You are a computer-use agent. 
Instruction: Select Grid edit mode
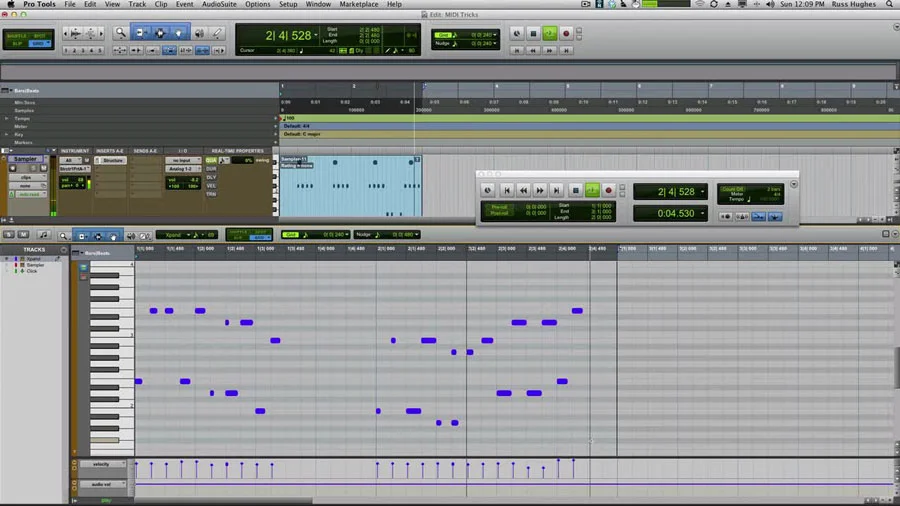(40, 44)
